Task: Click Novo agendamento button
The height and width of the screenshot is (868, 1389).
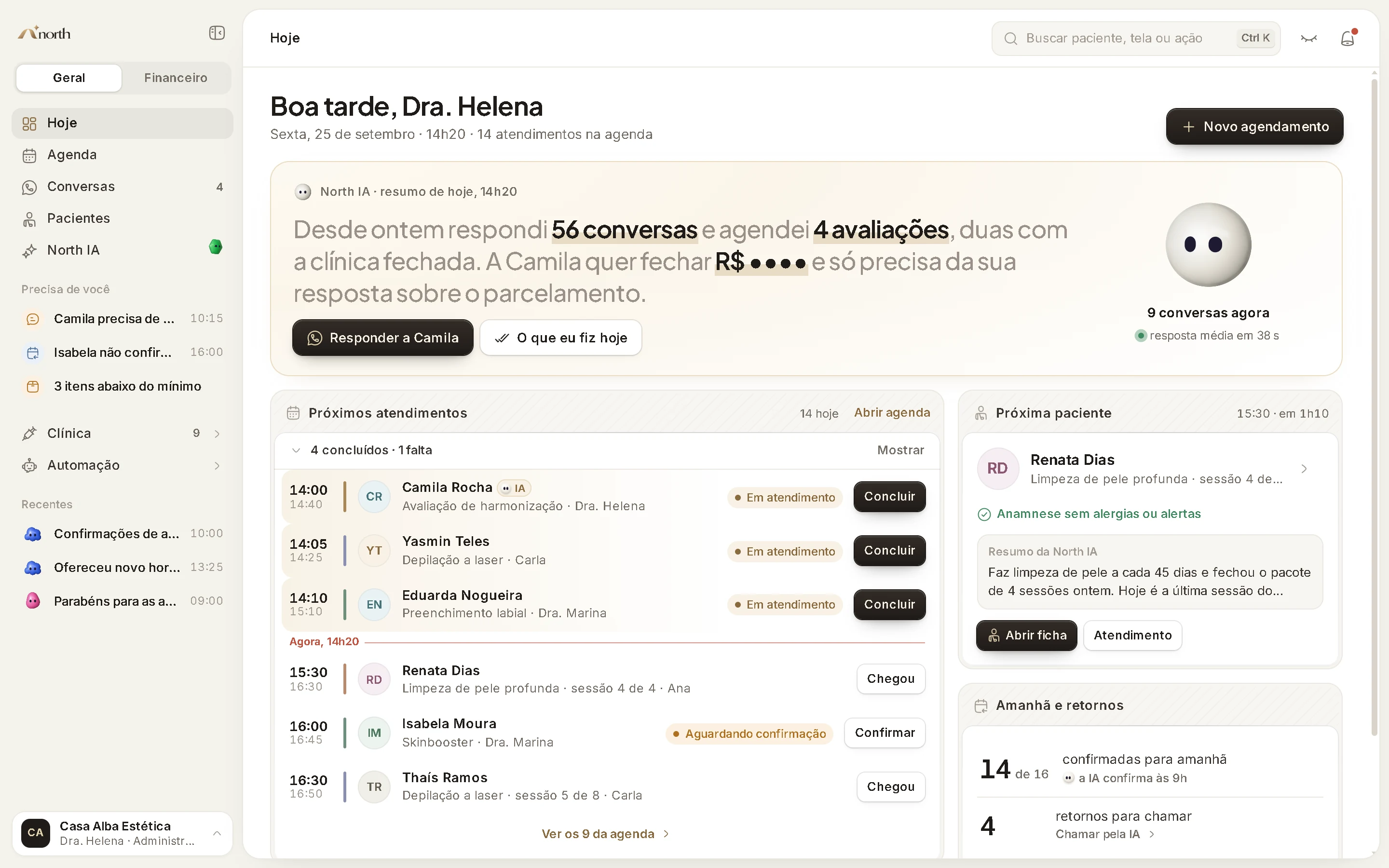Action: (x=1254, y=126)
